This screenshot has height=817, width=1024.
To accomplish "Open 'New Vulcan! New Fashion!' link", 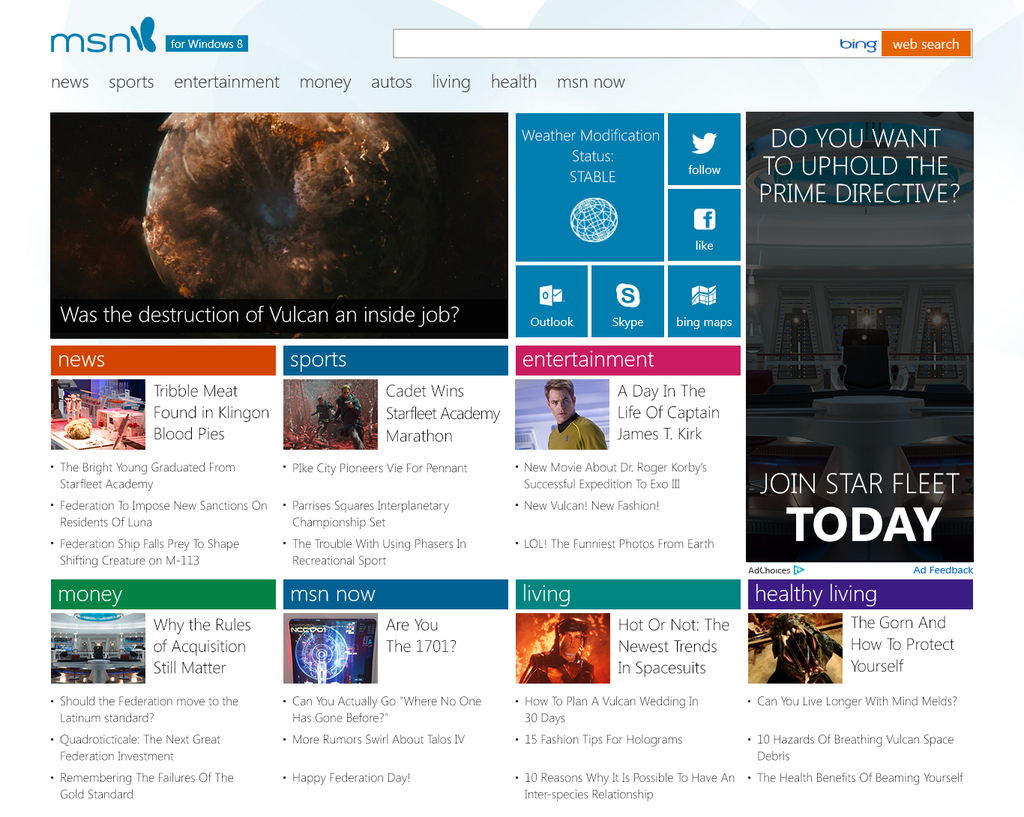I will click(x=591, y=505).
